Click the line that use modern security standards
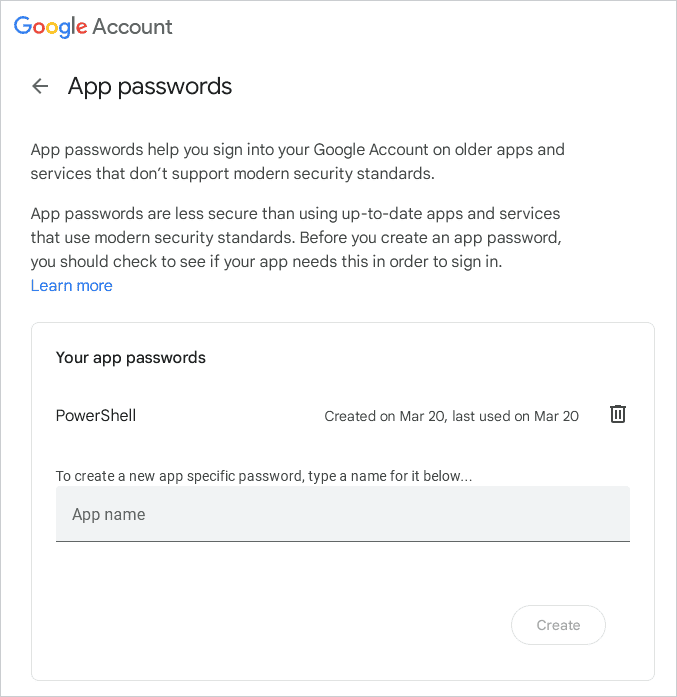The height and width of the screenshot is (697, 677). coord(296,238)
